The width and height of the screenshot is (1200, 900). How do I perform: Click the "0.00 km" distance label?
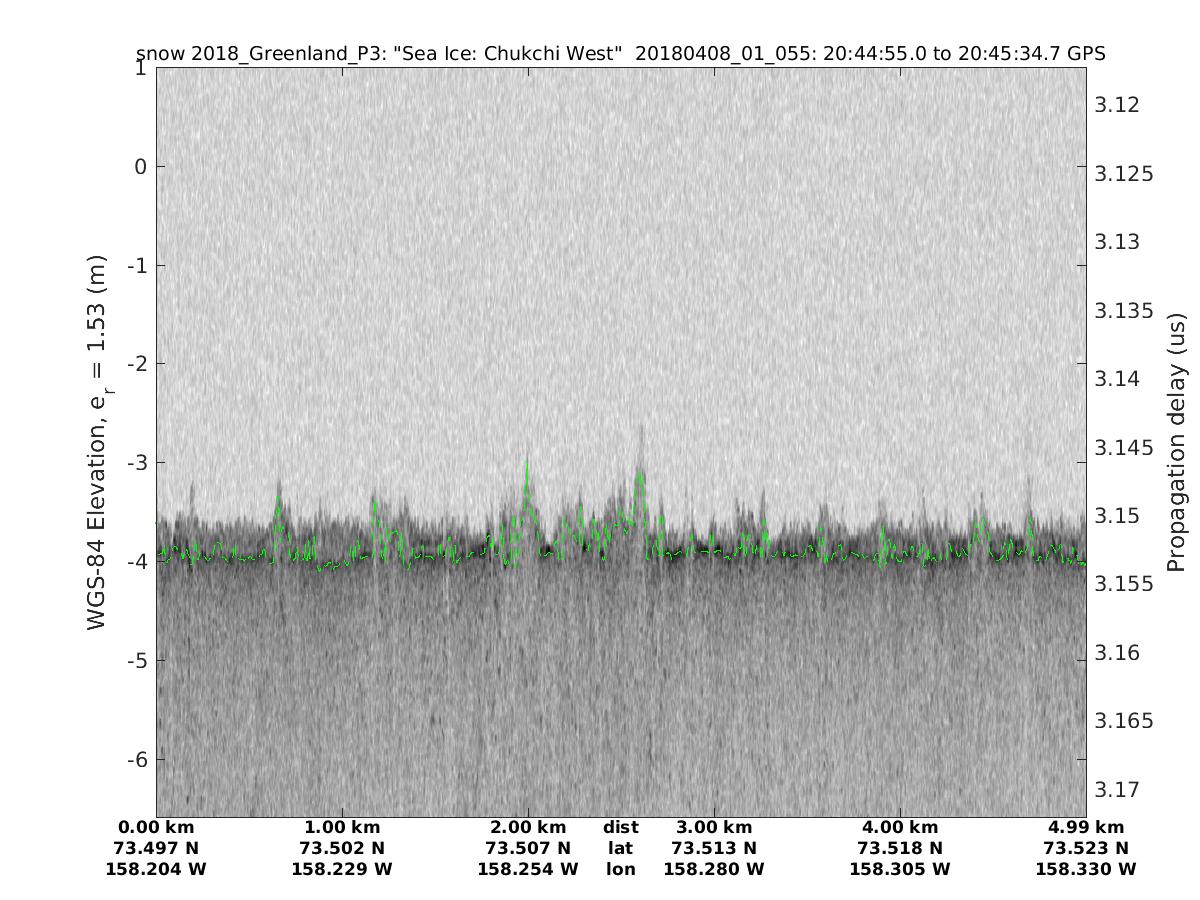pos(156,827)
